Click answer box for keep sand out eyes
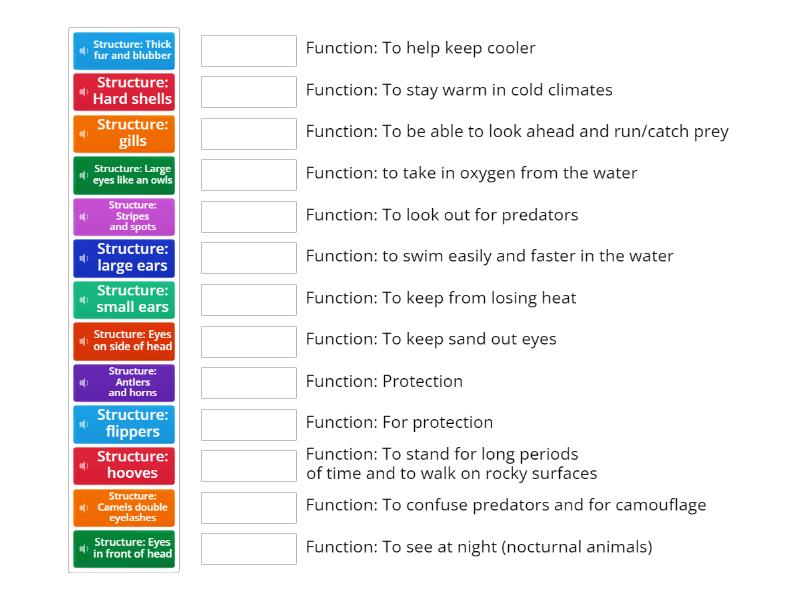 coord(249,341)
